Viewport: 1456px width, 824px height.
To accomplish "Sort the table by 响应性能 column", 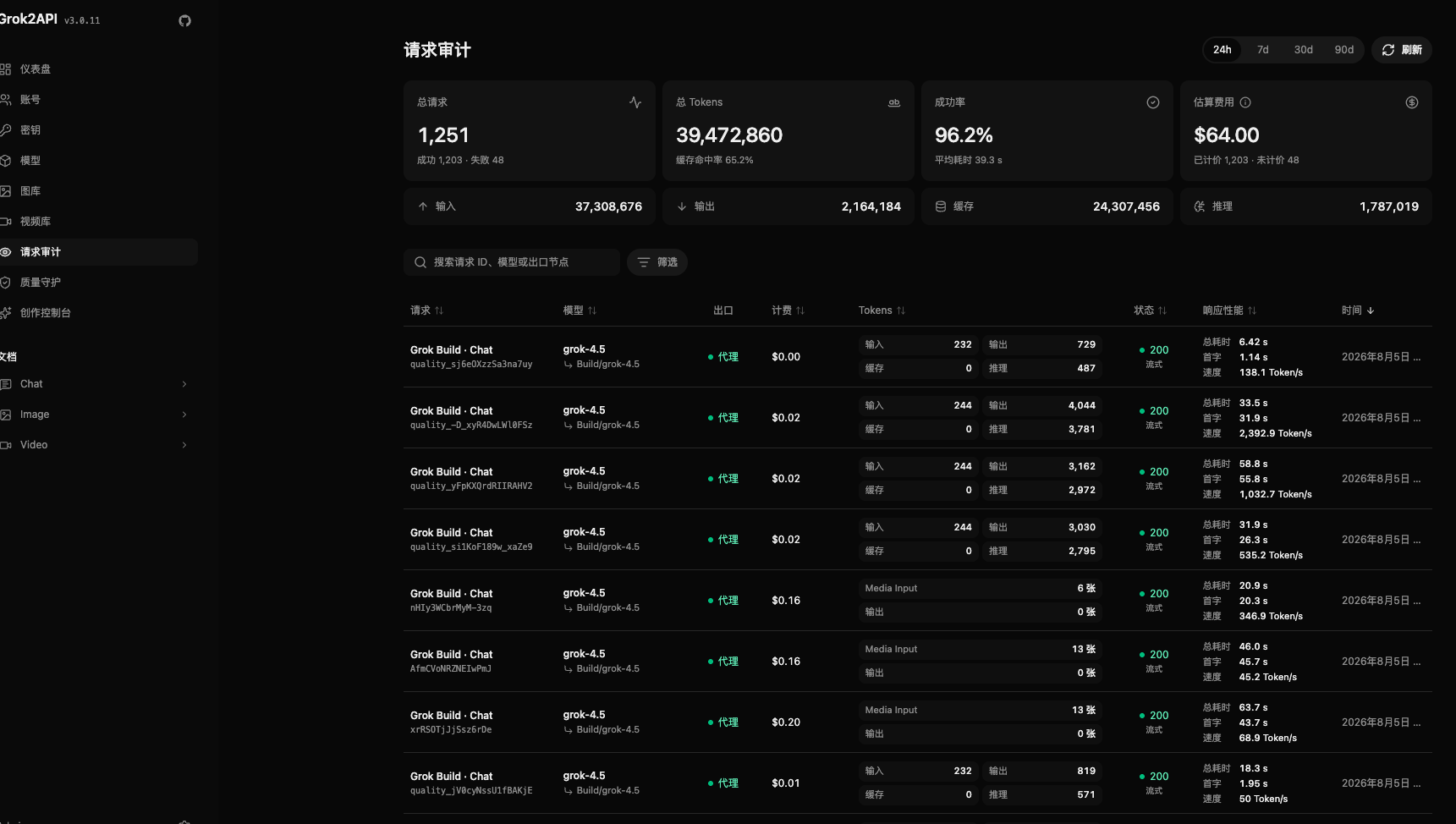I will [x=1230, y=310].
